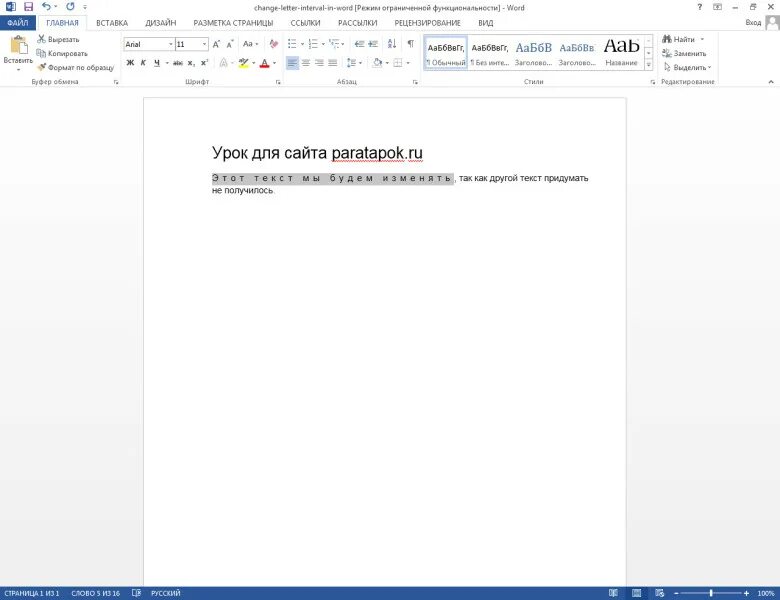Open font color dropdown arrow
780x600 pixels.
[x=275, y=63]
